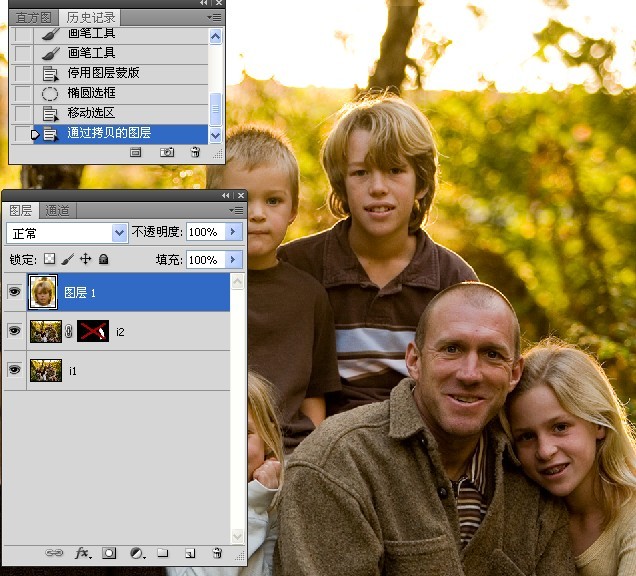Switch to the 直方图 tab

pyautogui.click(x=33, y=18)
